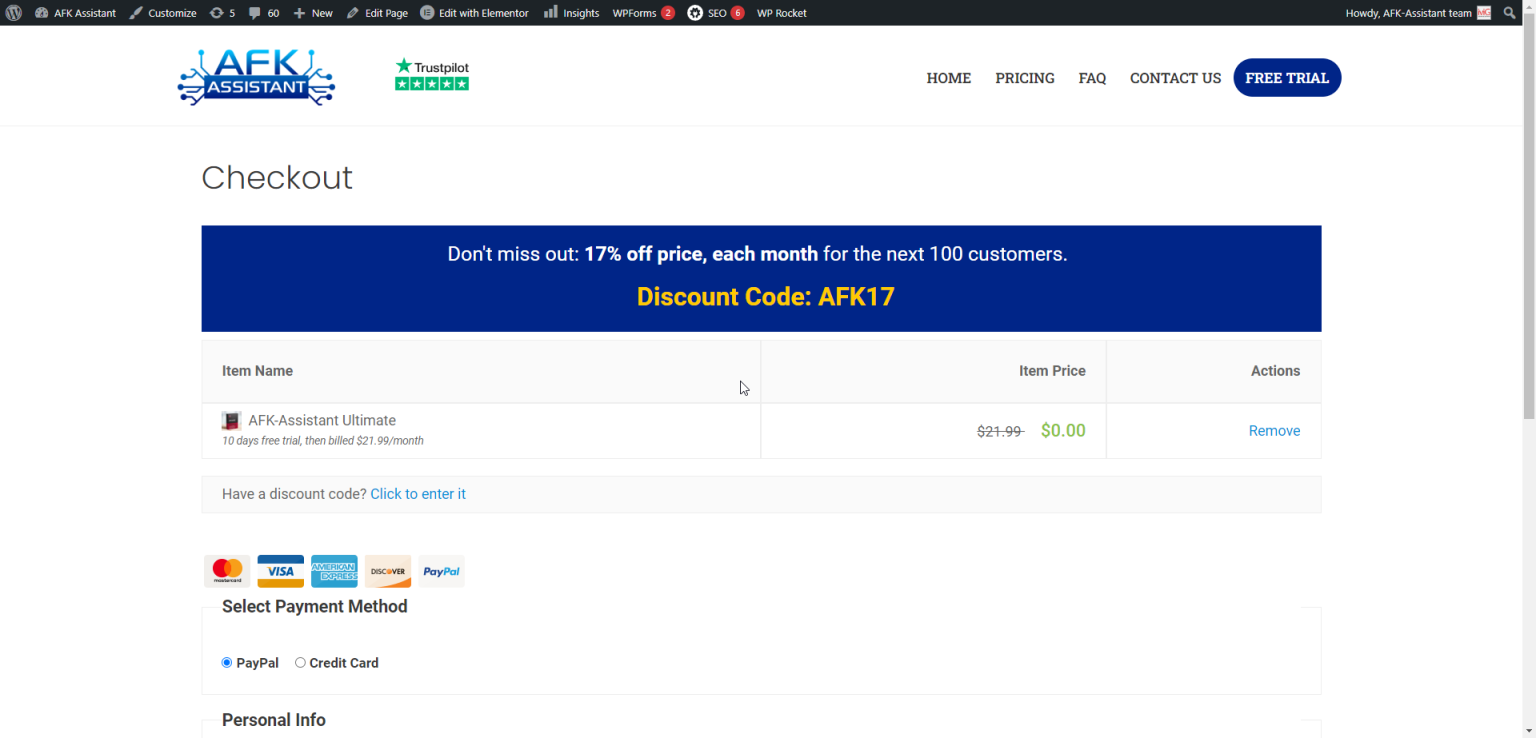Expand the discount code entry field

click(x=417, y=494)
